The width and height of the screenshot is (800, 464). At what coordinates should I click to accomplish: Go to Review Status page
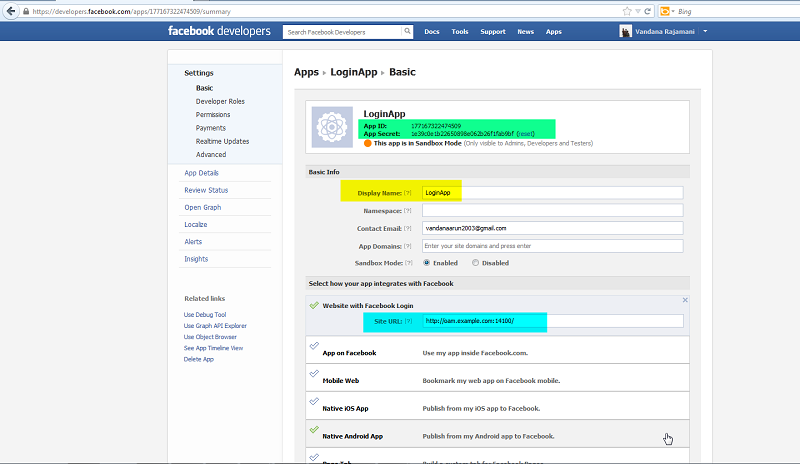(206, 190)
